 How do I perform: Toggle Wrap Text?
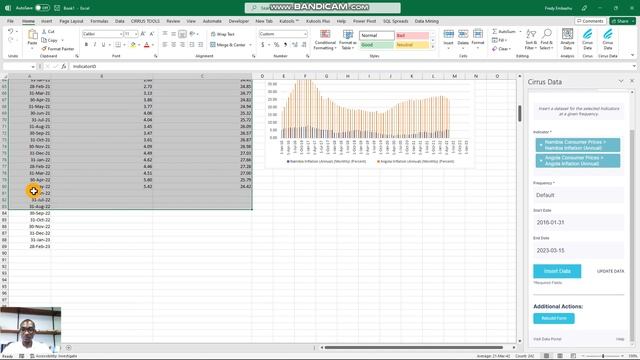coord(222,34)
